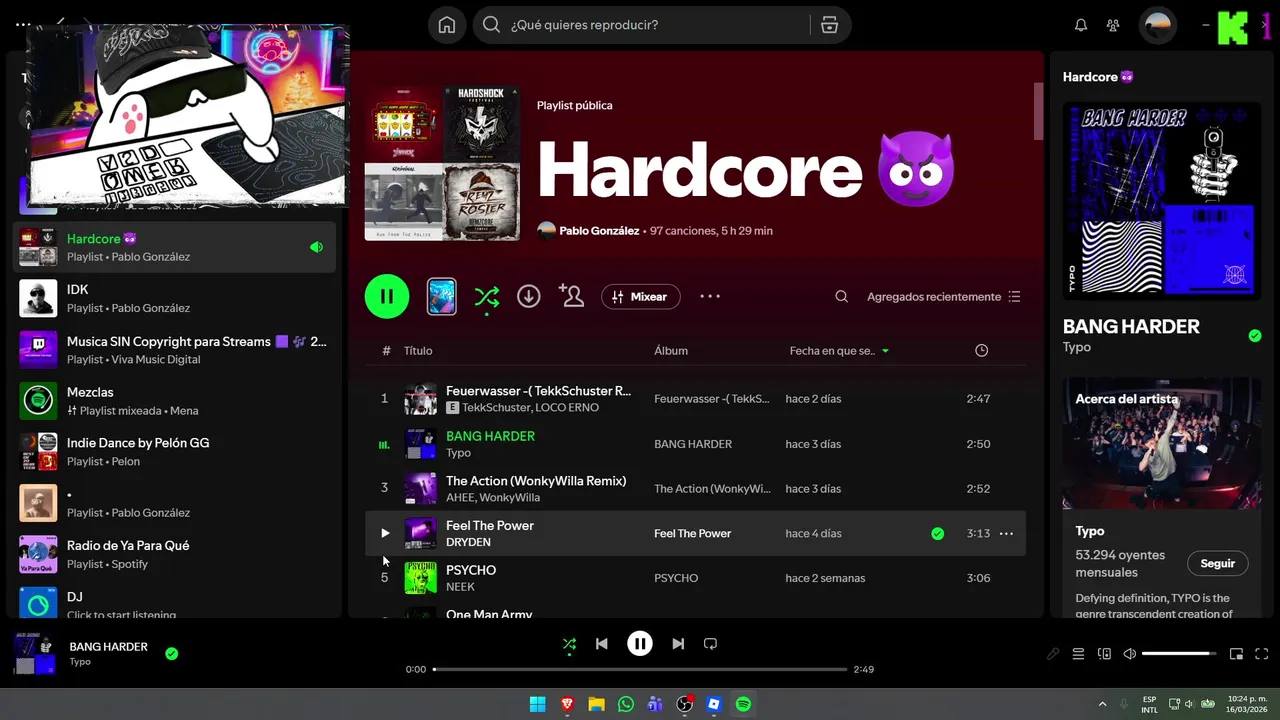The image size is (1280, 720).
Task: Open WhatsApp from the taskbar
Action: pos(626,704)
